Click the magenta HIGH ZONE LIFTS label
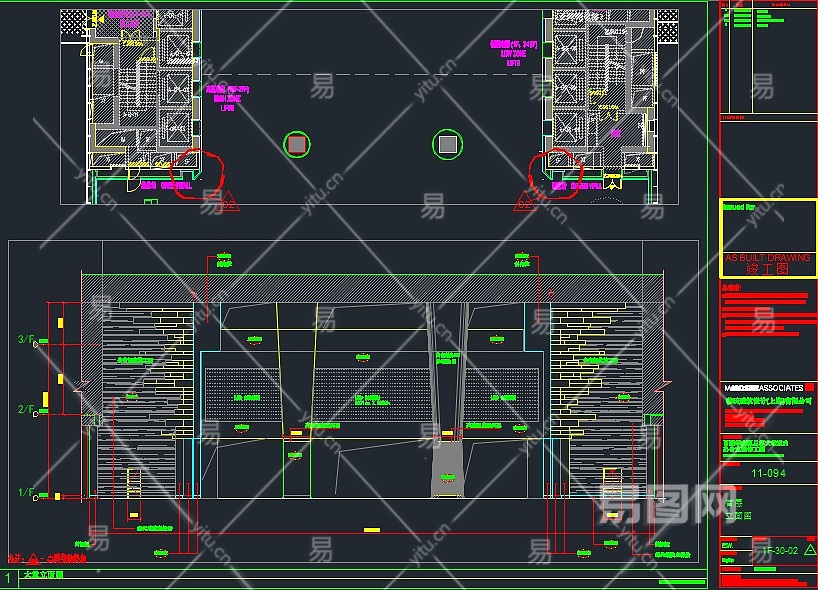 click(x=227, y=98)
